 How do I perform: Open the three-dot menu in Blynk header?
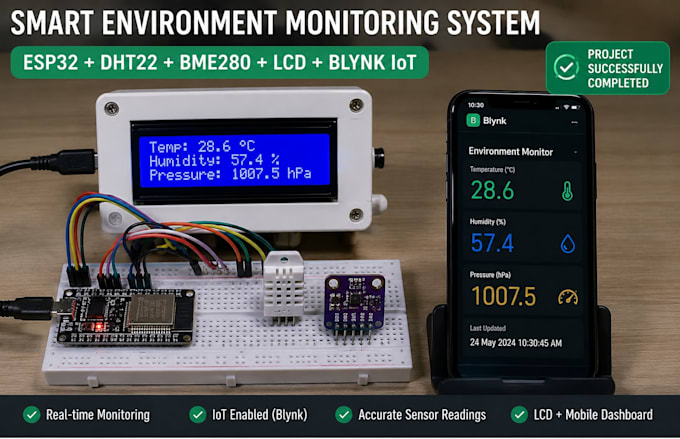click(574, 123)
